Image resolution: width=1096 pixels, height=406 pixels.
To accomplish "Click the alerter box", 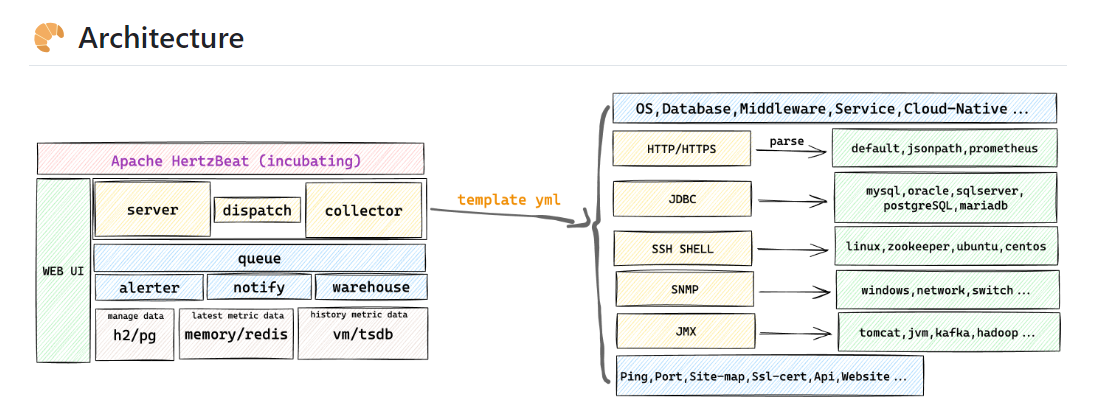I will (x=149, y=287).
